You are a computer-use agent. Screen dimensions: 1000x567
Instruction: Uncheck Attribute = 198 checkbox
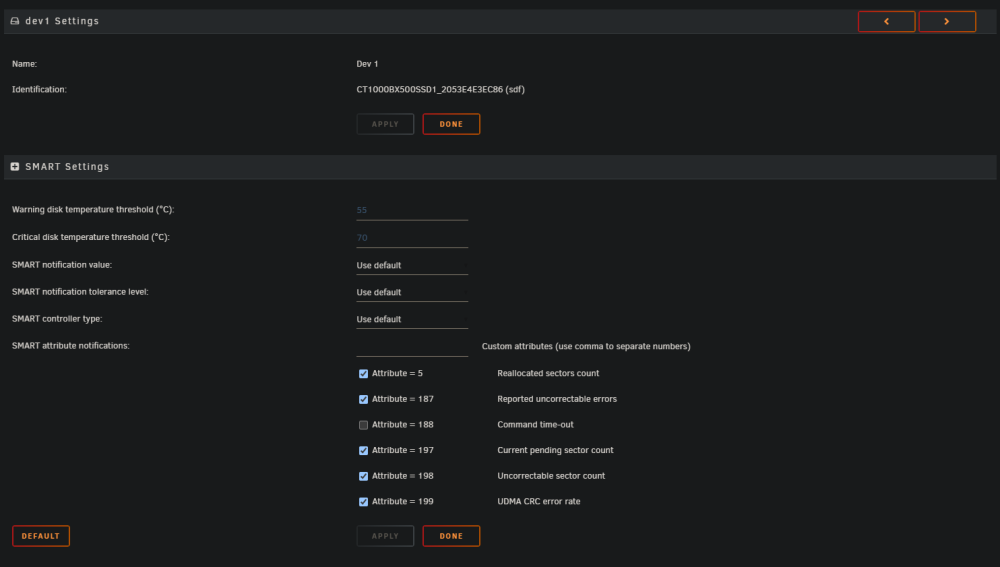pyautogui.click(x=364, y=476)
